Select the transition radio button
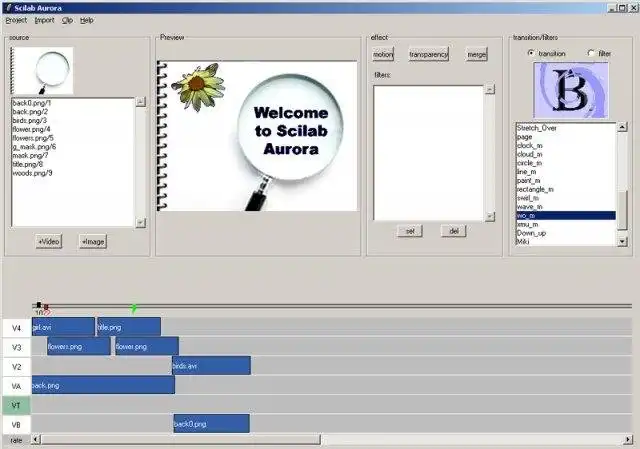 [x=531, y=53]
